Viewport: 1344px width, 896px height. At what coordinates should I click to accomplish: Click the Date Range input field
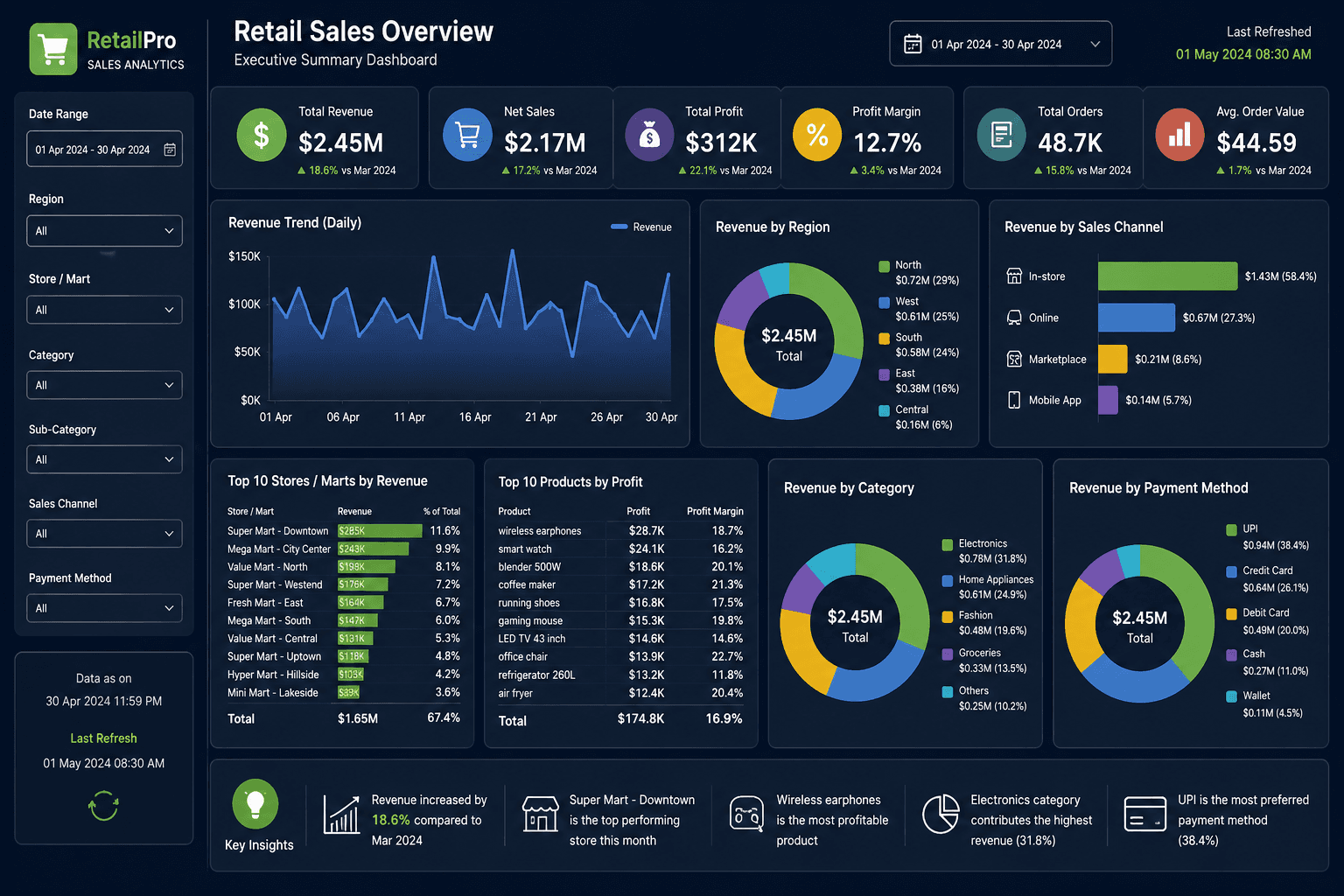tap(104, 149)
